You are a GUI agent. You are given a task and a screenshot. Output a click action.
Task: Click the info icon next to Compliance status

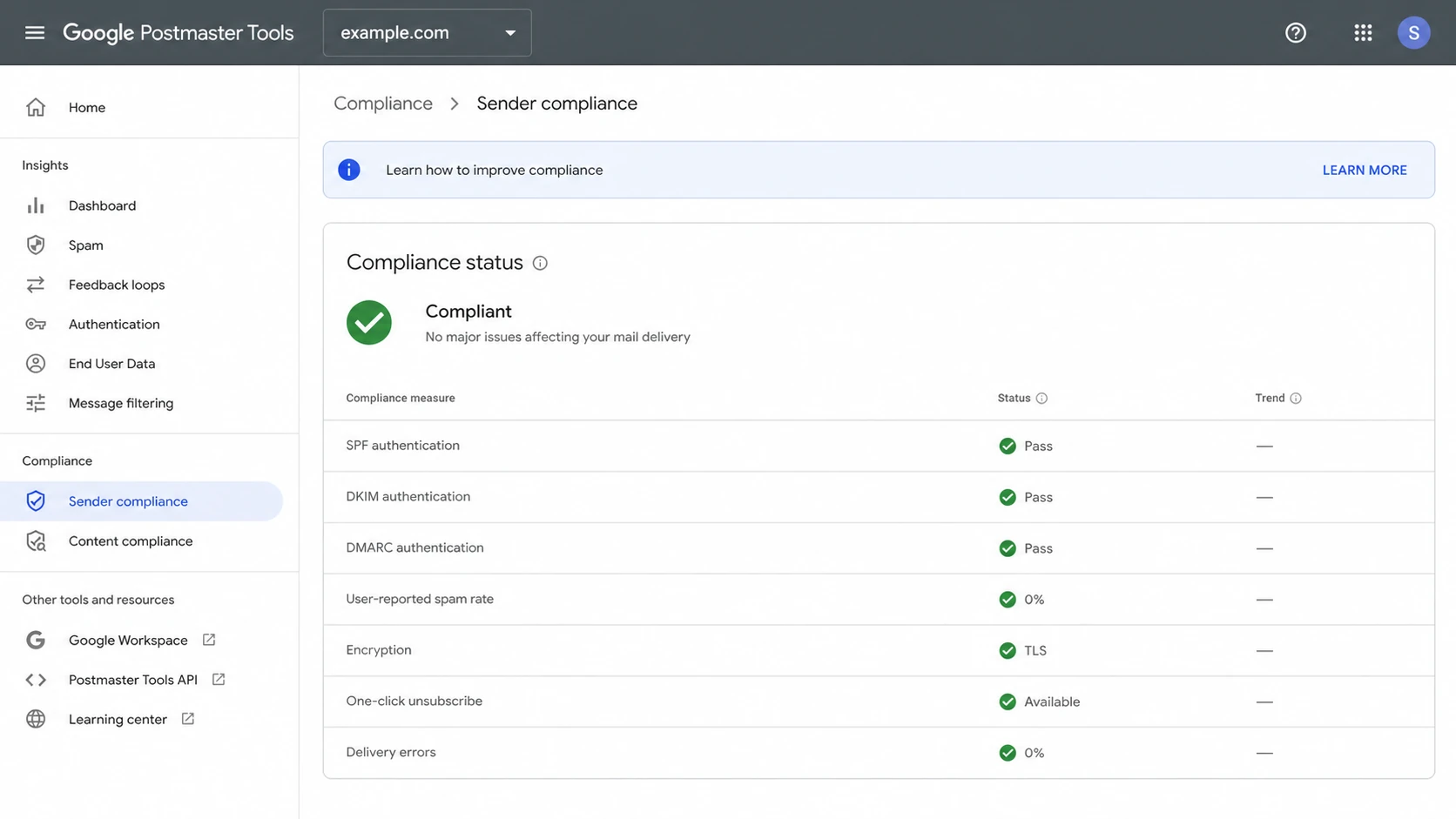[540, 263]
